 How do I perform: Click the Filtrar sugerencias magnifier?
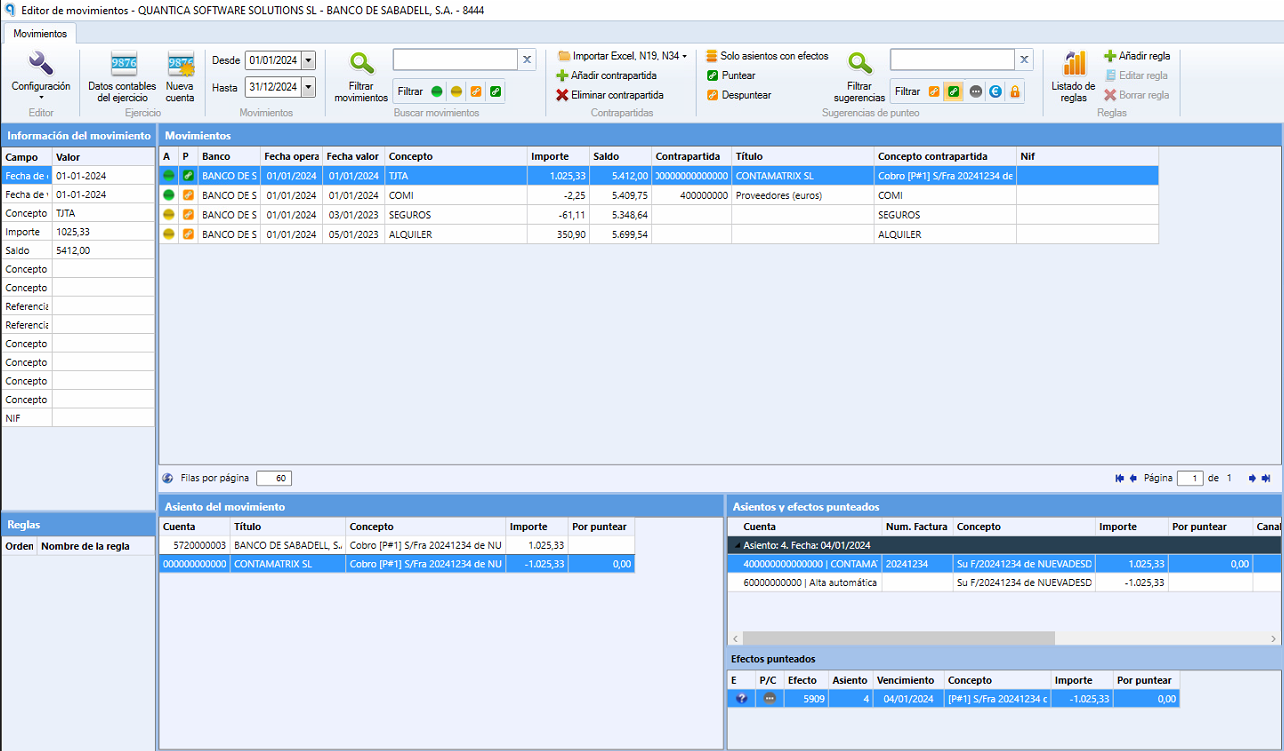[x=860, y=64]
